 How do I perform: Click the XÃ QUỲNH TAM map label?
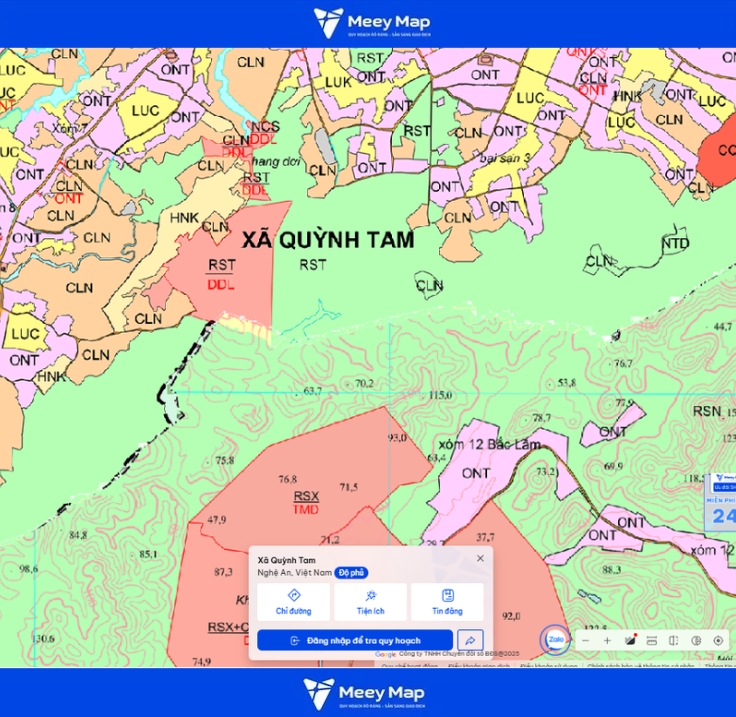coord(328,240)
